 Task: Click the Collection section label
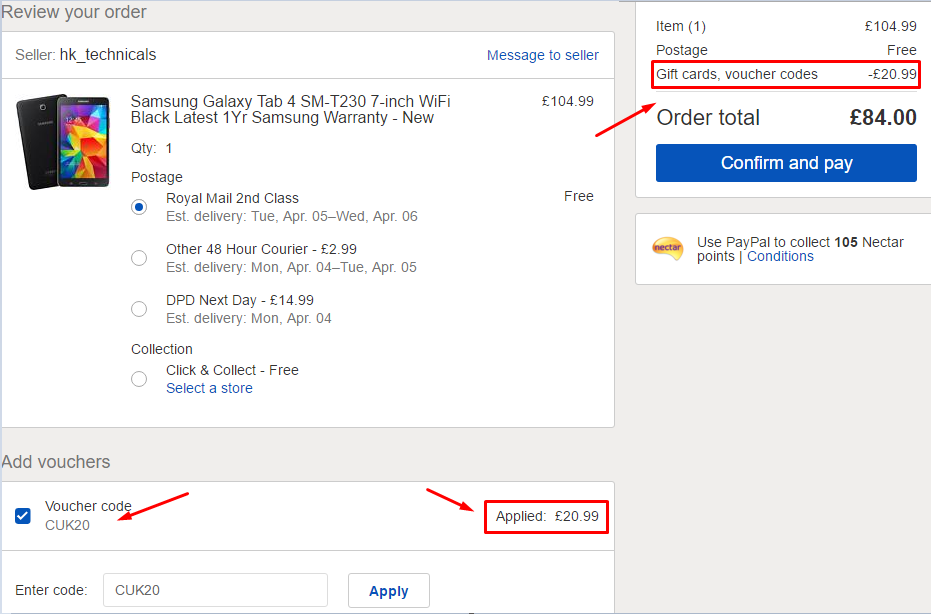click(x=162, y=349)
